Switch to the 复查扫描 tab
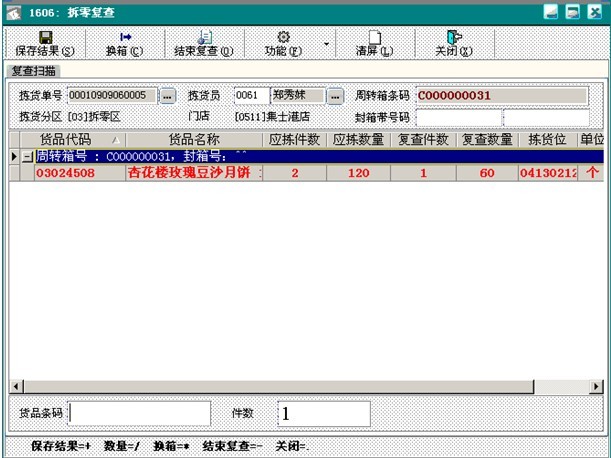The width and height of the screenshot is (611, 458). coord(34,71)
